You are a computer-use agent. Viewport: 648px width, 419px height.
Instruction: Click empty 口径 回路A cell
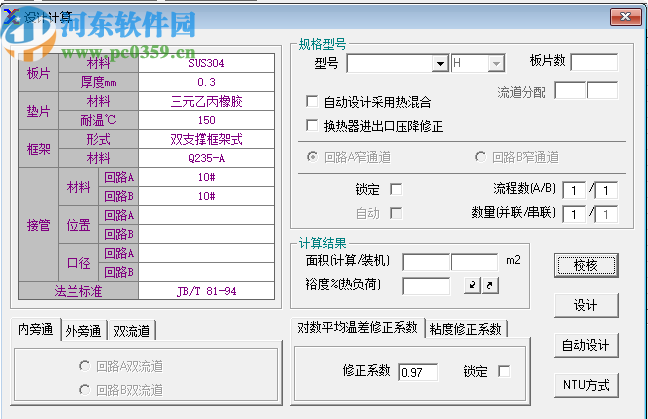click(206, 253)
